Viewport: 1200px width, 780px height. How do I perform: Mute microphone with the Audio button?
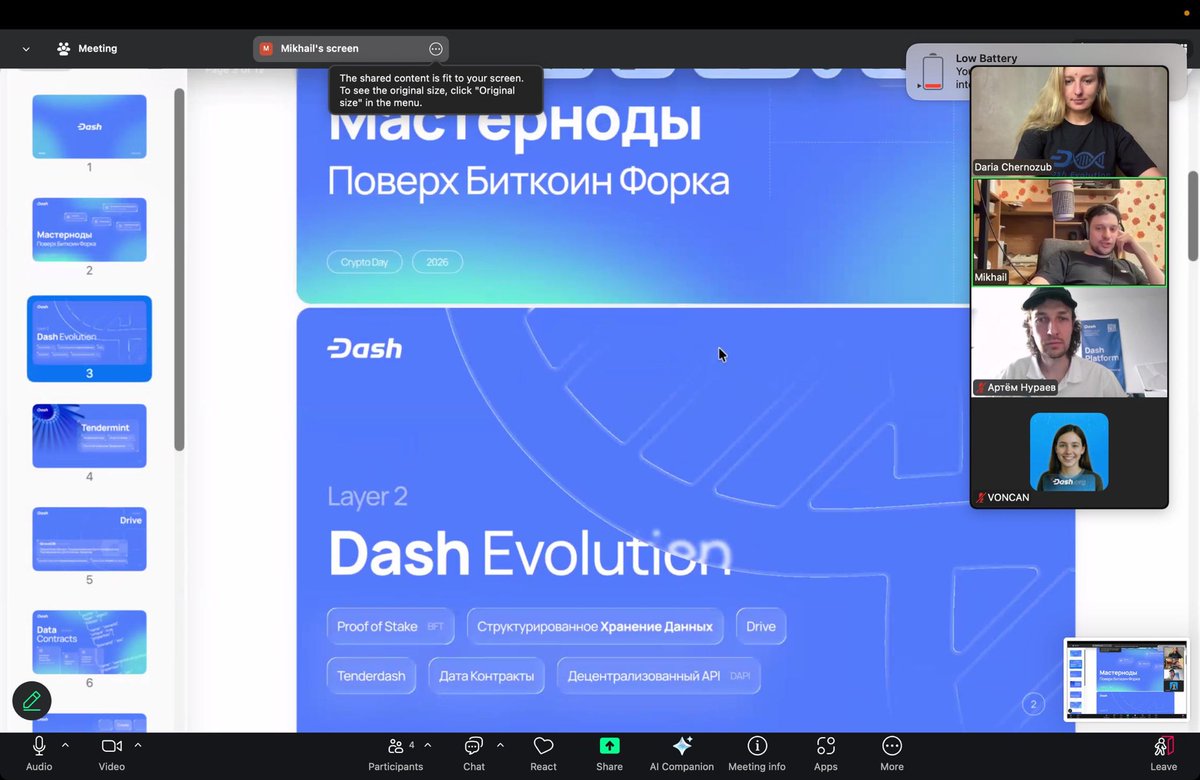pyautogui.click(x=39, y=754)
